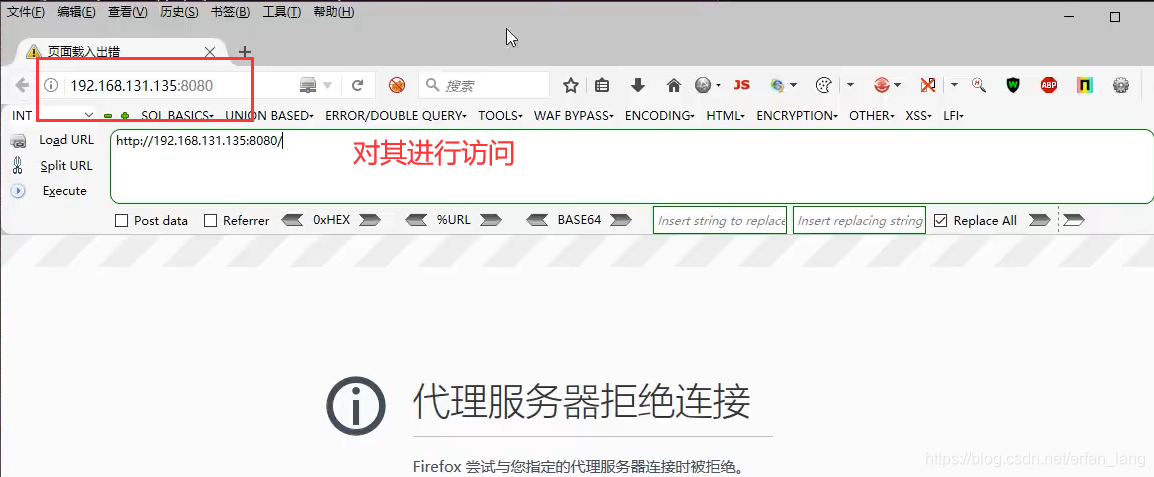Expand UNION BASED menu
Image resolution: width=1154 pixels, height=477 pixels.
coord(269,116)
